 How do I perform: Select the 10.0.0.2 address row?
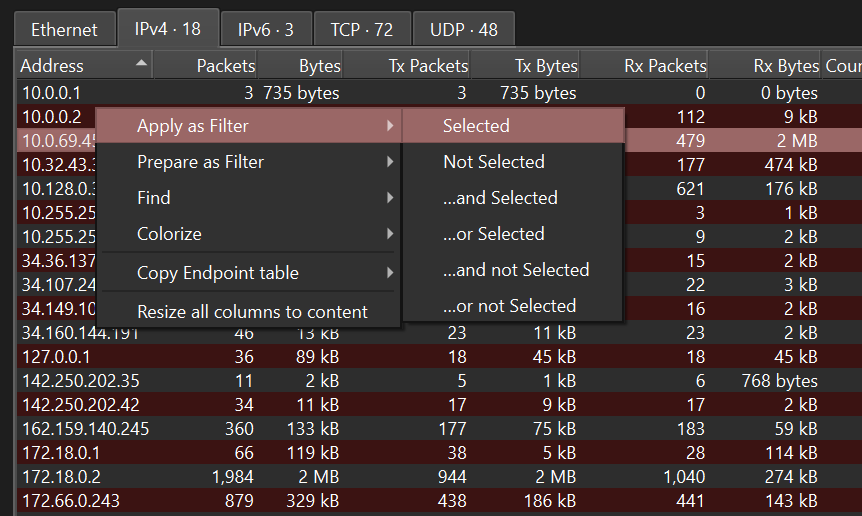(51, 116)
